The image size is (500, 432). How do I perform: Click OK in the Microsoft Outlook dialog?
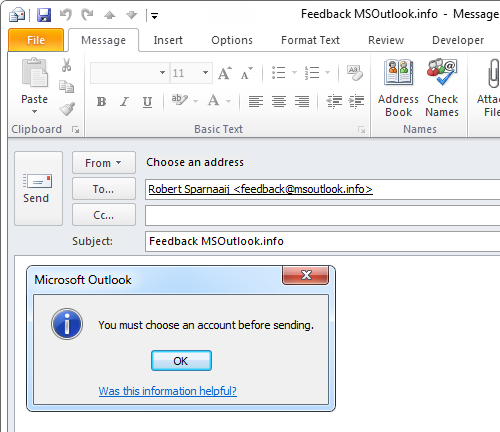click(x=181, y=361)
